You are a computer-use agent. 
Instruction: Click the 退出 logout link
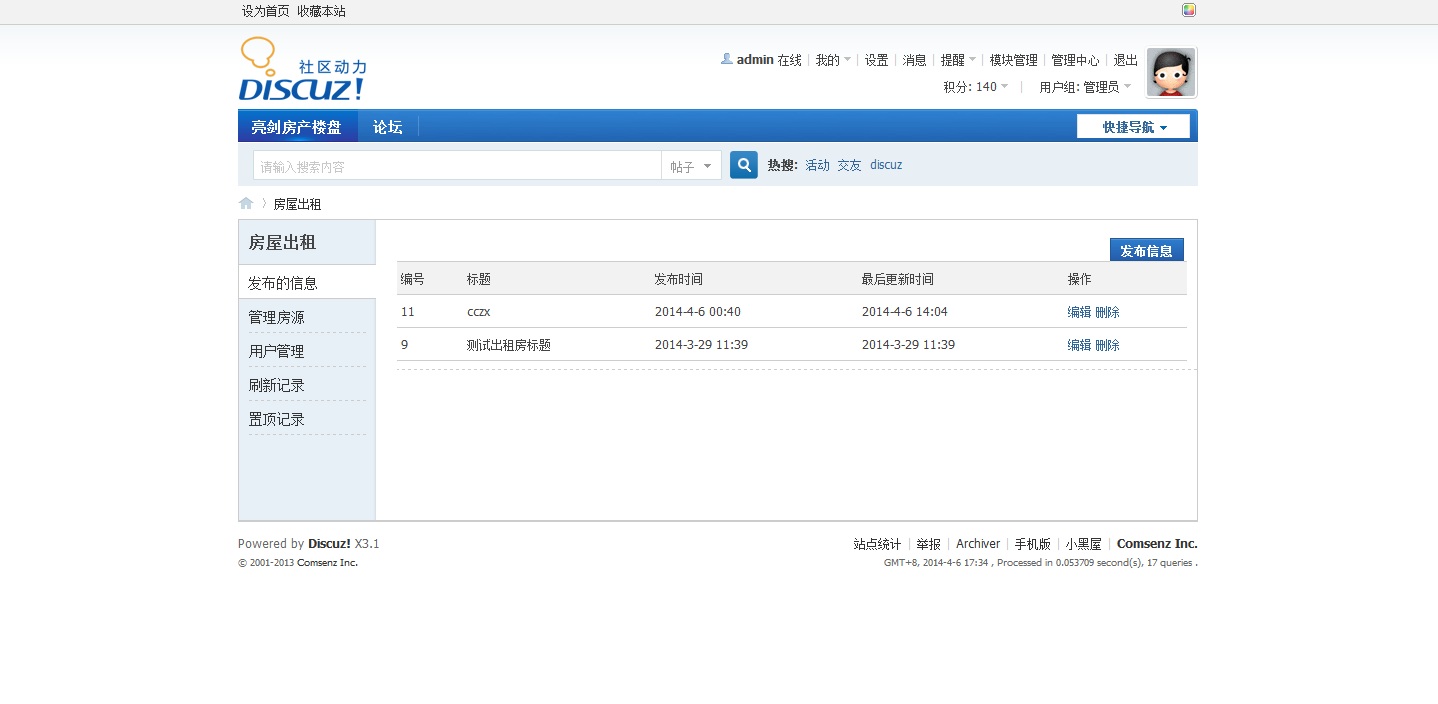coord(1125,60)
